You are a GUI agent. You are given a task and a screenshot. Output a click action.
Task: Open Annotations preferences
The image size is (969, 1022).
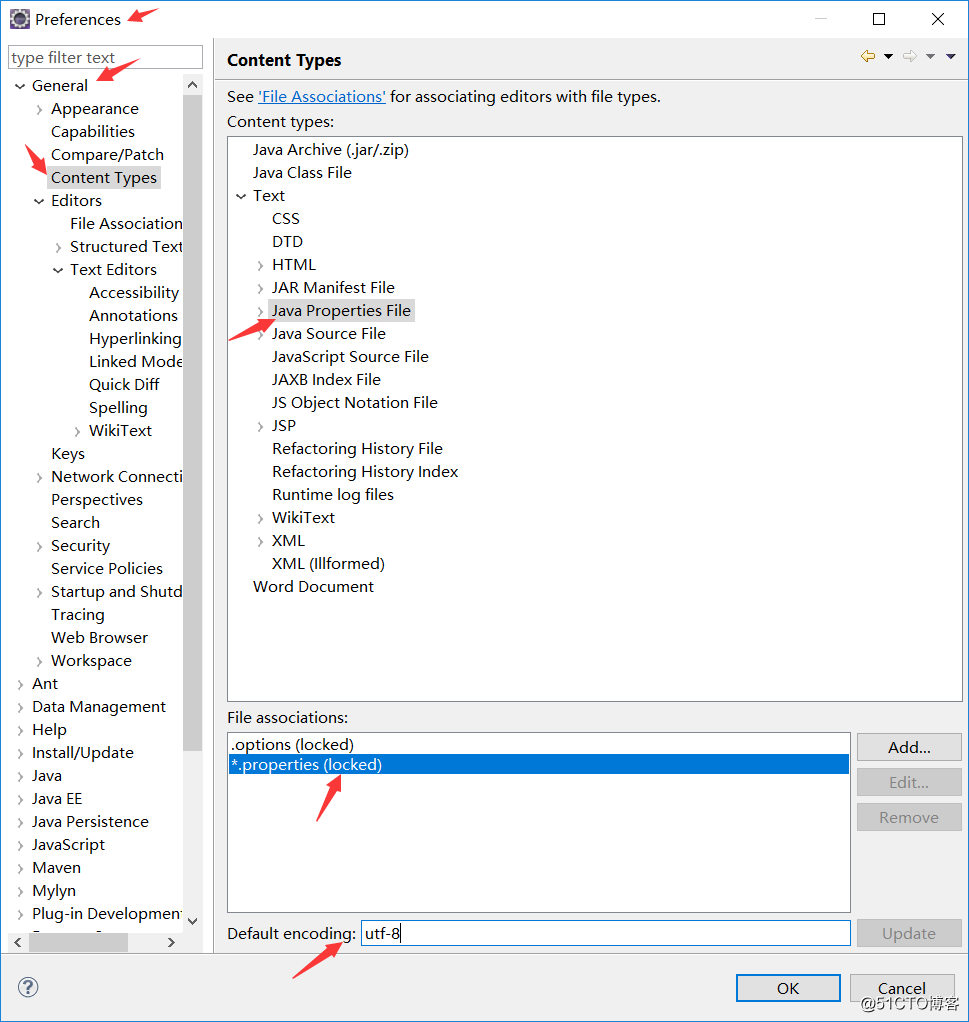point(133,315)
